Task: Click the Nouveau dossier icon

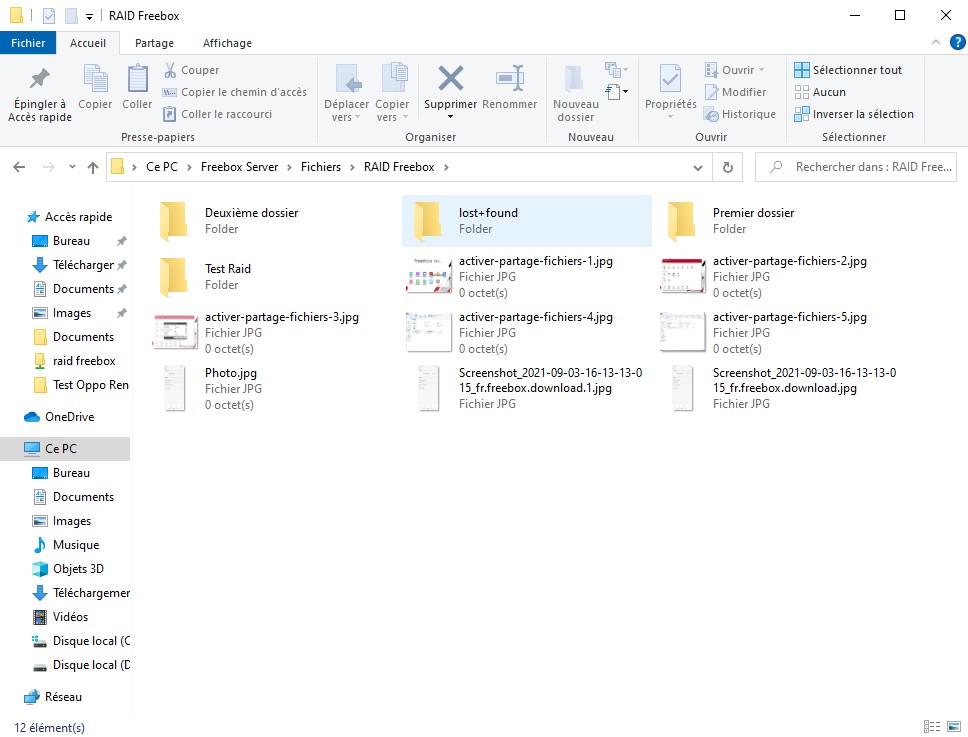Action: 575,79
